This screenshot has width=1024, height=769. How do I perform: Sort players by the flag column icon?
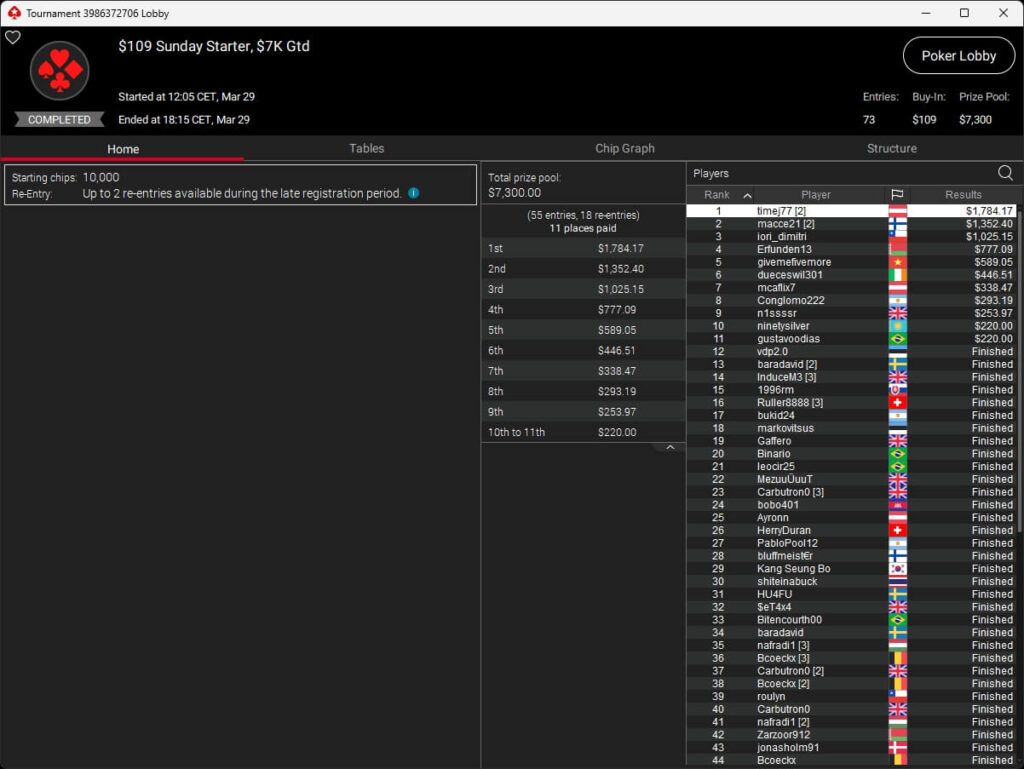click(x=897, y=195)
